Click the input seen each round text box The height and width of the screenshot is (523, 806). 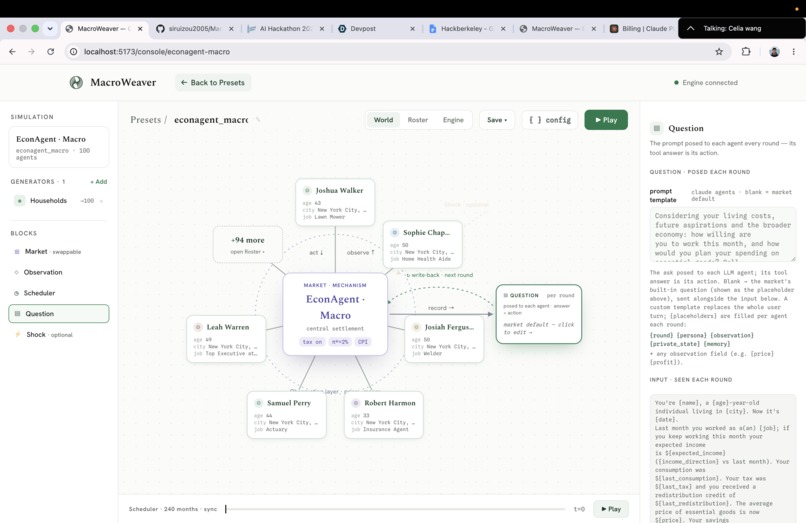pyautogui.click(x=723, y=459)
